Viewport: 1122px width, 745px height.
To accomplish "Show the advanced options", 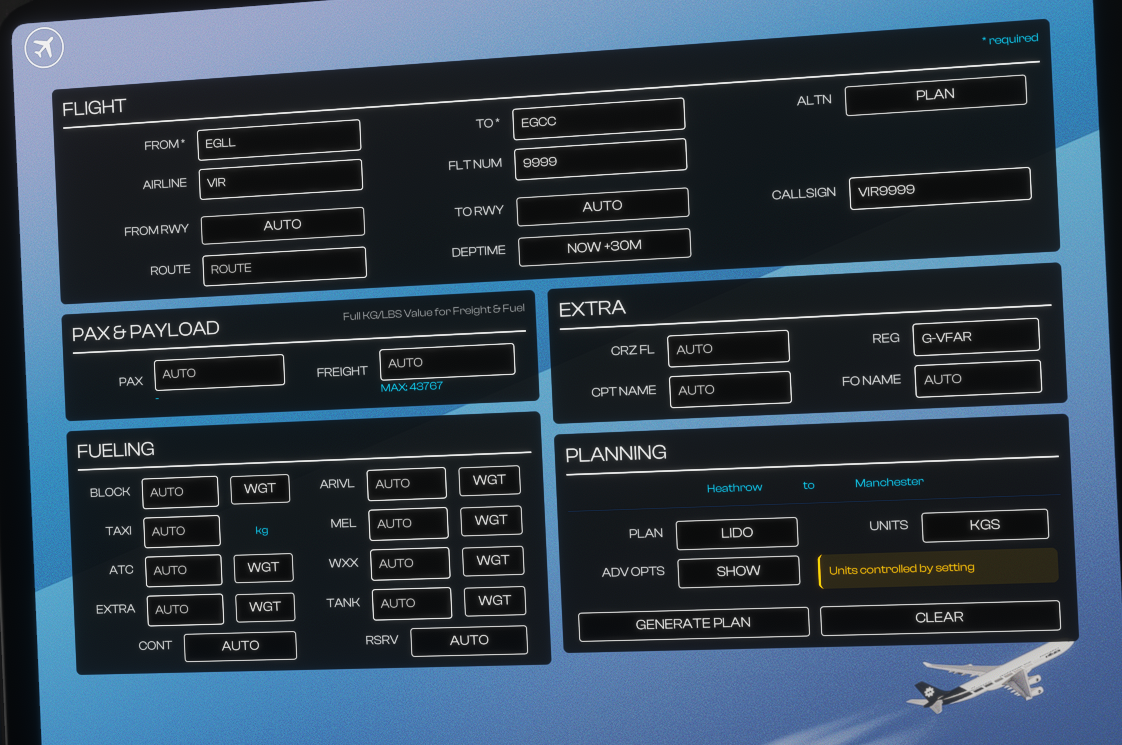I will [738, 571].
